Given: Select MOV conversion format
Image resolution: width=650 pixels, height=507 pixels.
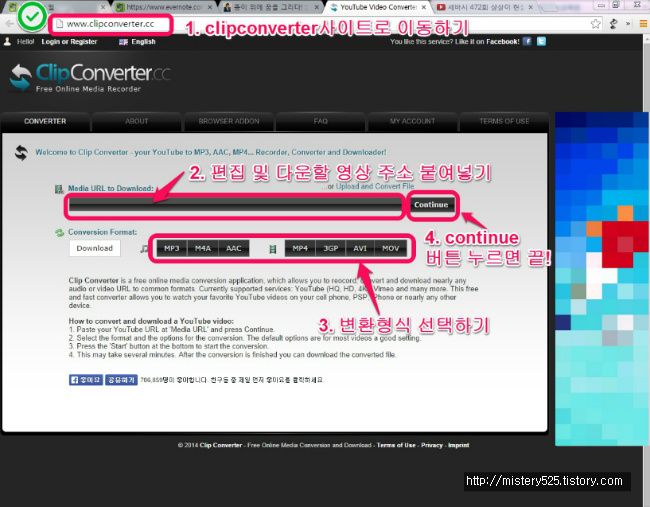Looking at the screenshot, I should coord(390,248).
